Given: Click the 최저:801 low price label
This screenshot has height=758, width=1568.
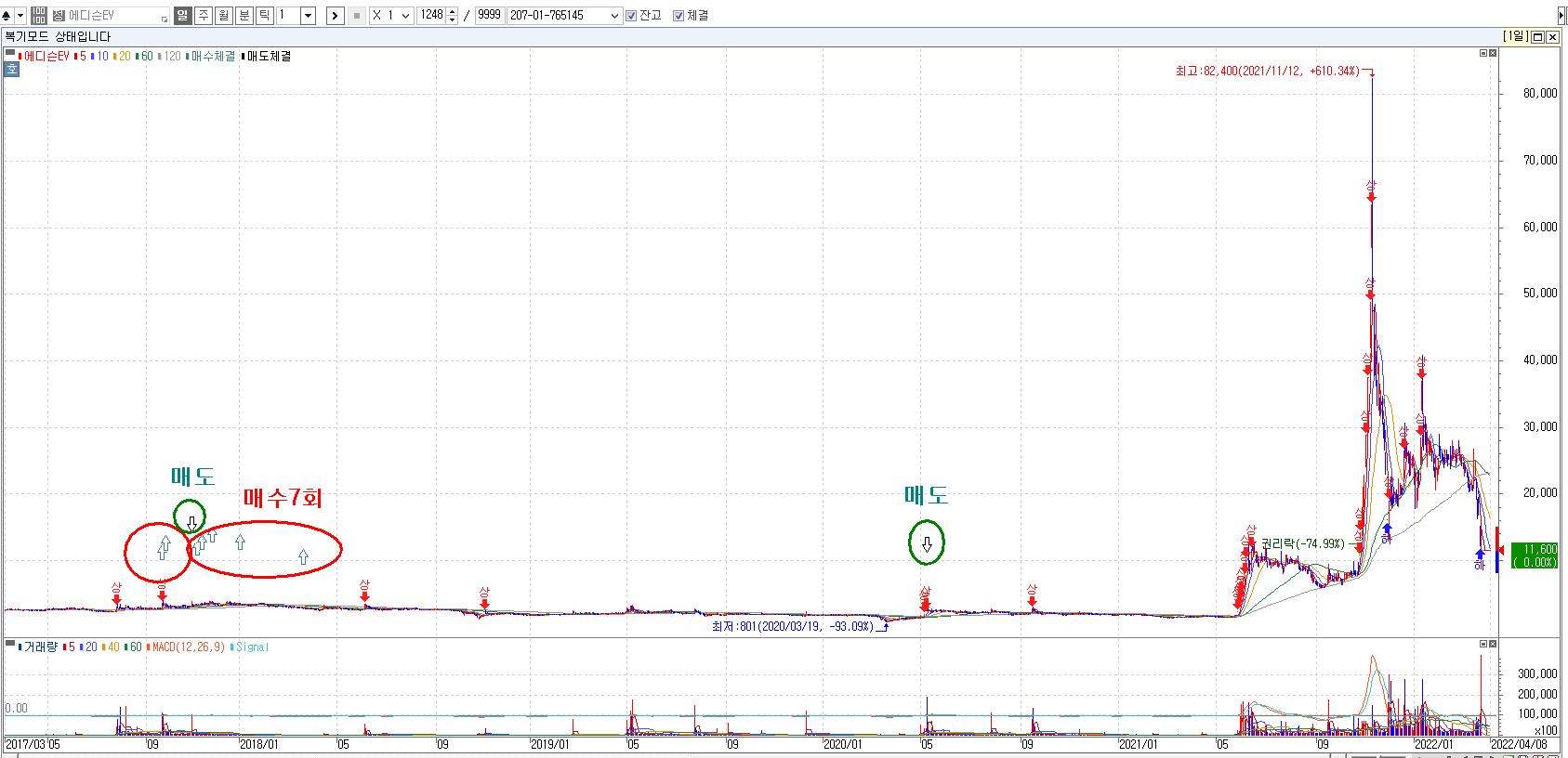Looking at the screenshot, I should [793, 626].
